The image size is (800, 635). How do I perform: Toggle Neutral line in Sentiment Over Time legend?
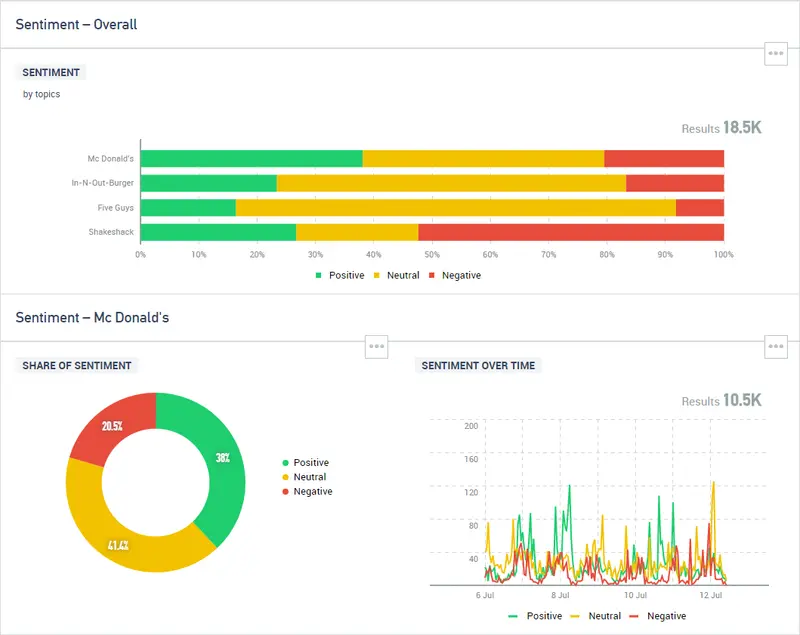pyautogui.click(x=596, y=616)
